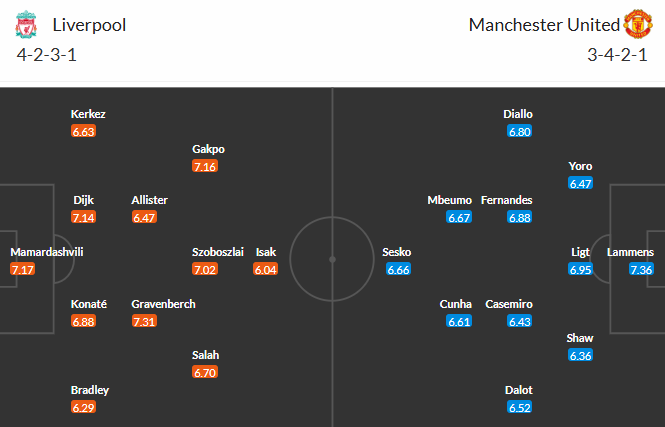Select Casemiro on the pitch
This screenshot has width=665, height=427.
[510, 304]
